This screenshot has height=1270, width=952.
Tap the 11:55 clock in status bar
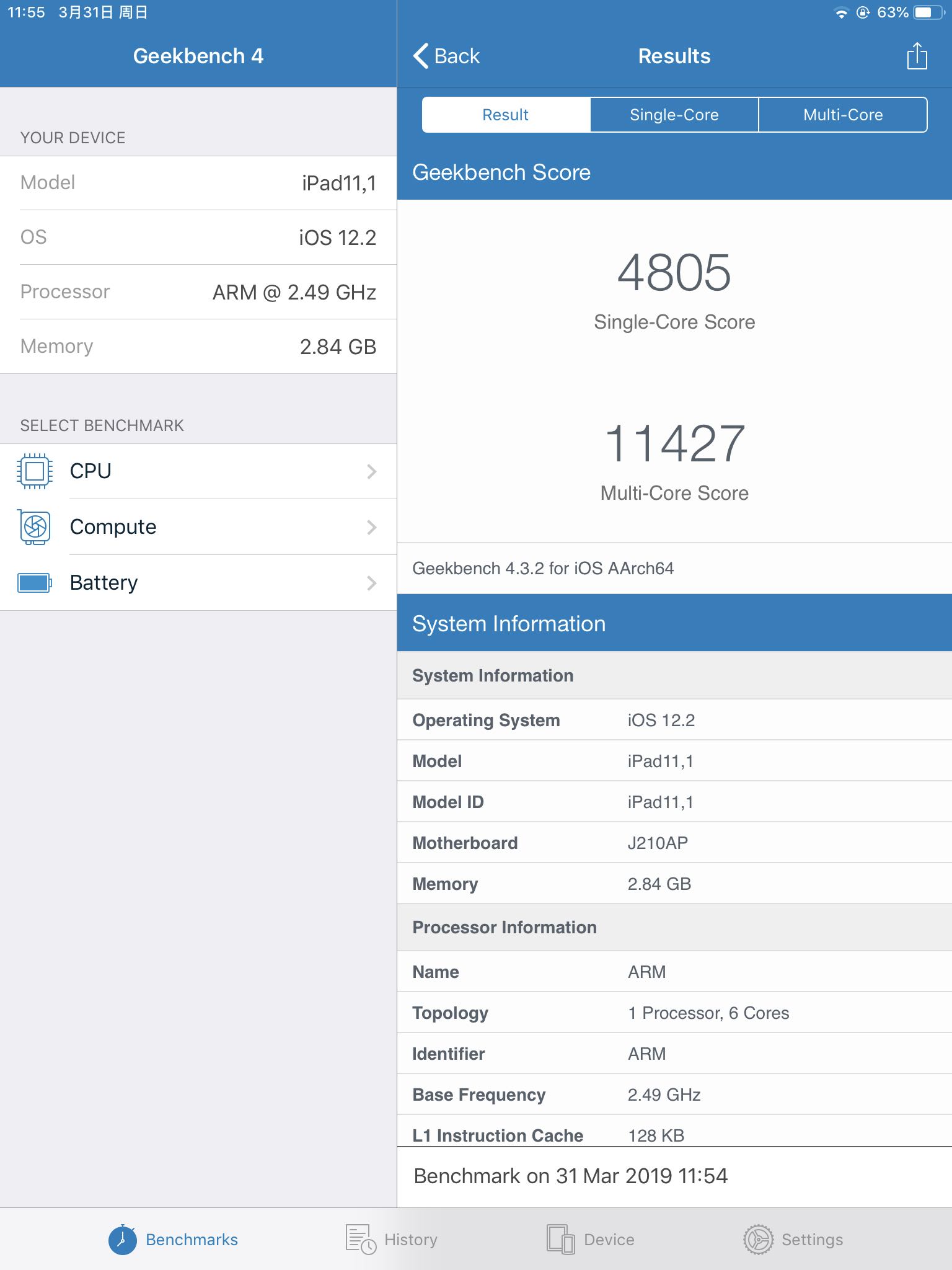(x=26, y=12)
